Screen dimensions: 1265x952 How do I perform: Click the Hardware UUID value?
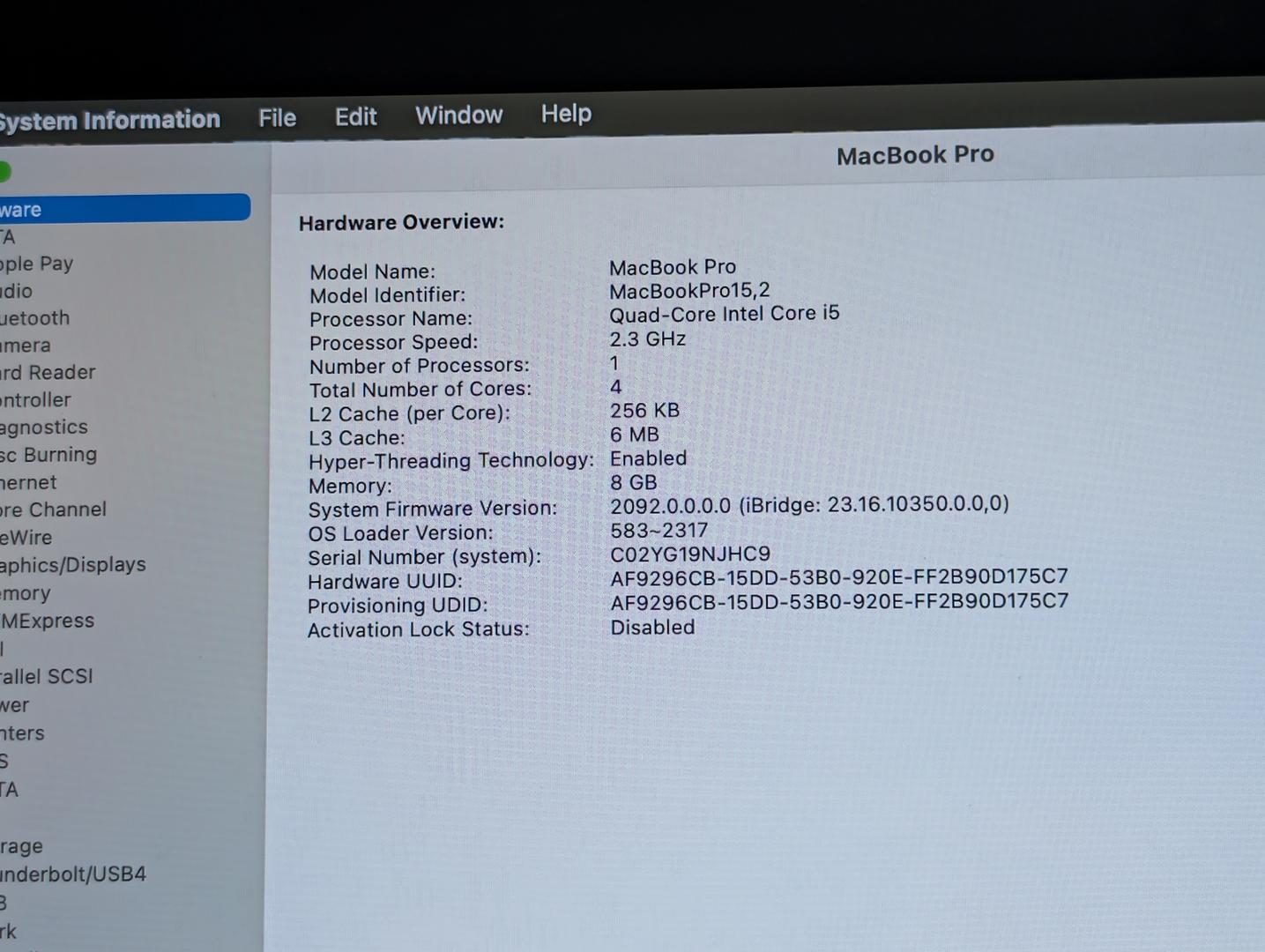click(x=839, y=577)
